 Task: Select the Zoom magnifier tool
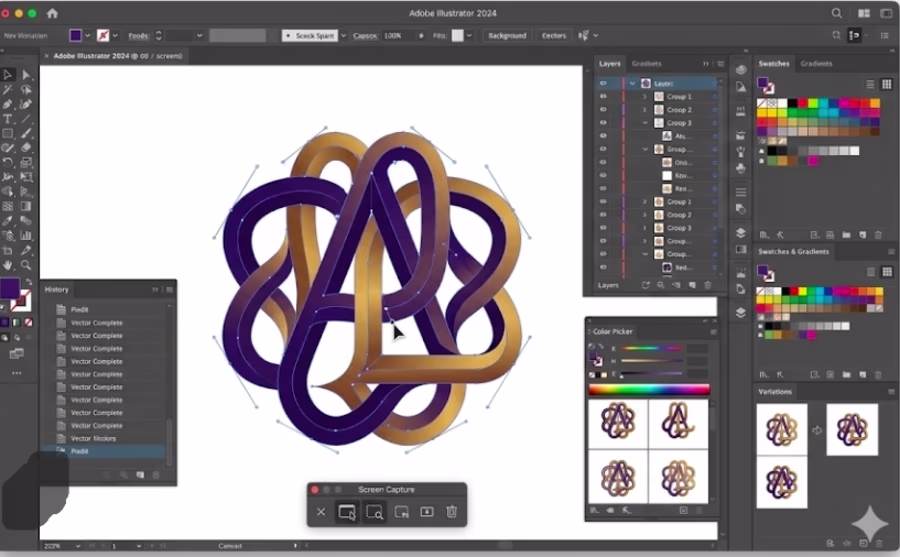[26, 265]
